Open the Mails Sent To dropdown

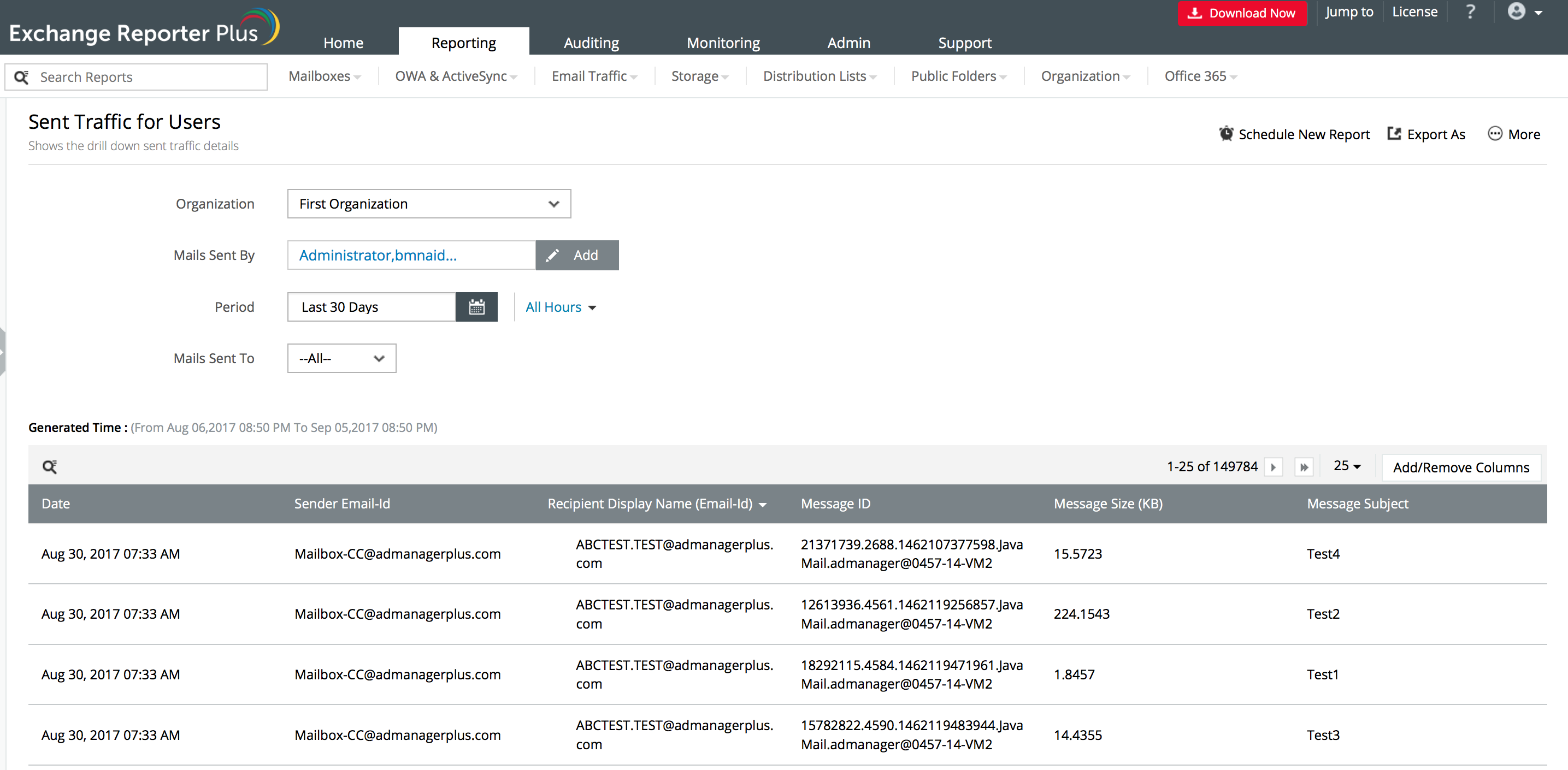click(x=341, y=358)
